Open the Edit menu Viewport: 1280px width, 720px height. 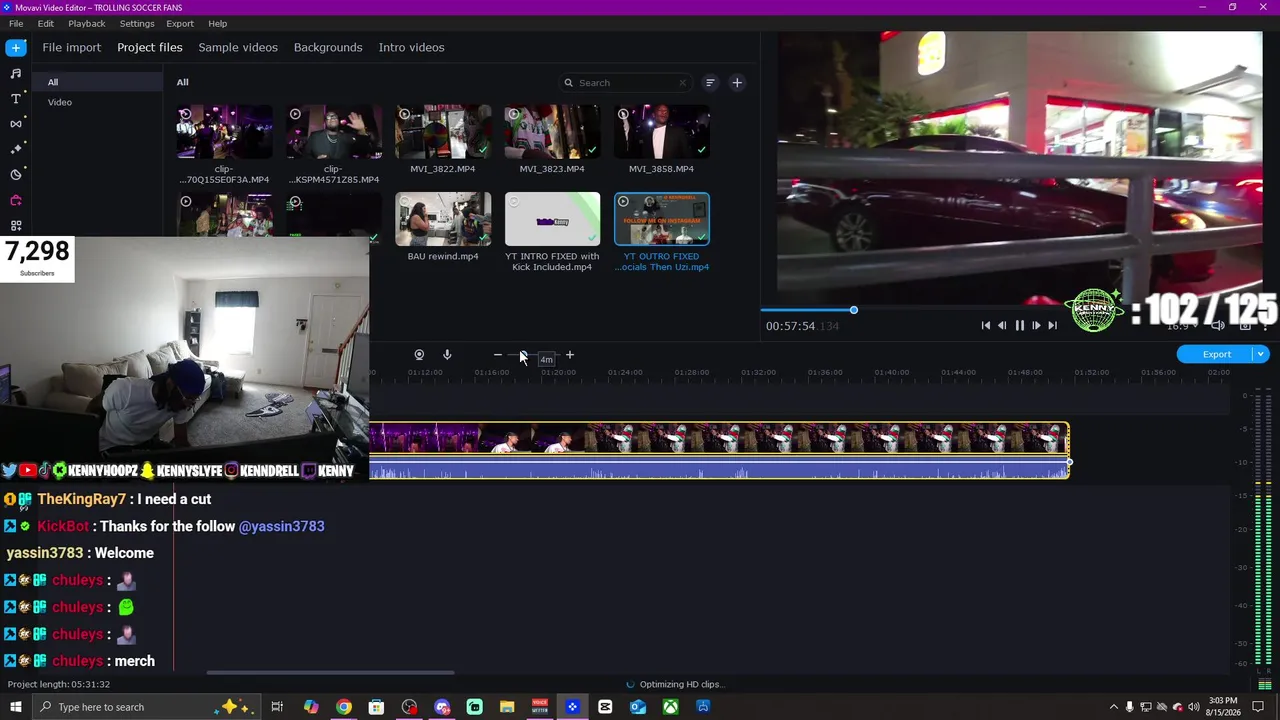pos(46,23)
